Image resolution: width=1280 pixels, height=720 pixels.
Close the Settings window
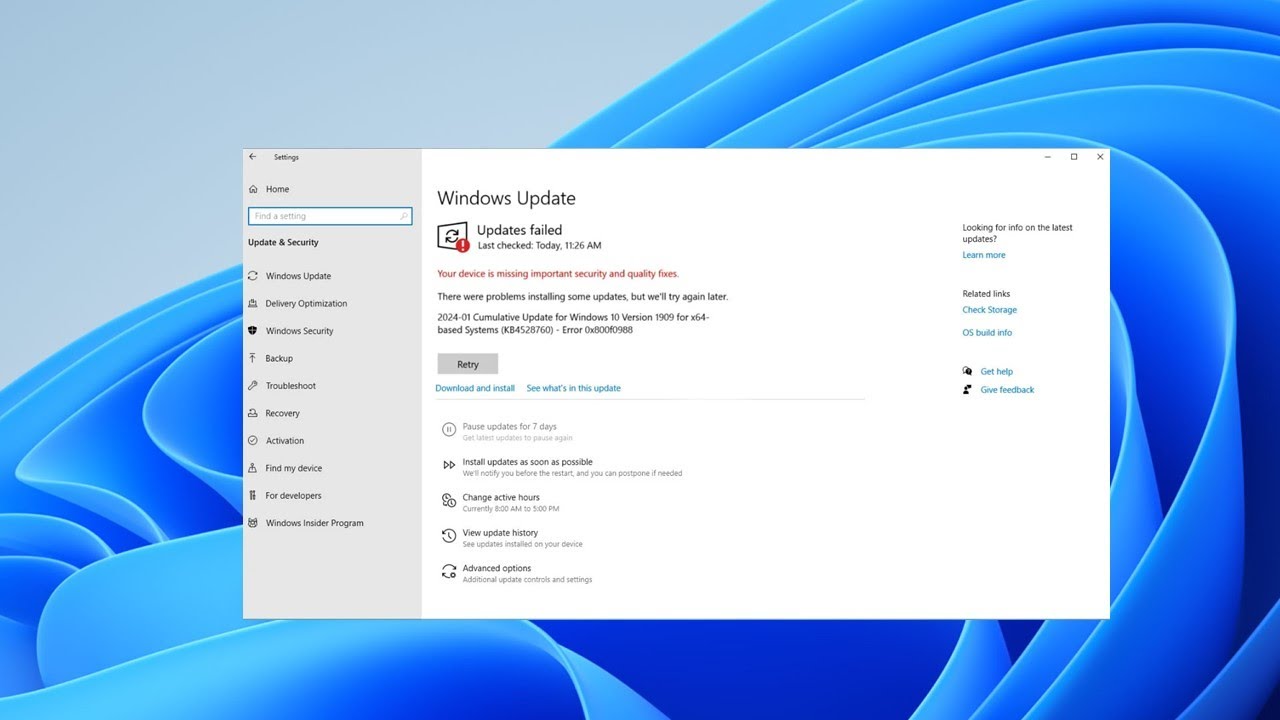(1100, 157)
